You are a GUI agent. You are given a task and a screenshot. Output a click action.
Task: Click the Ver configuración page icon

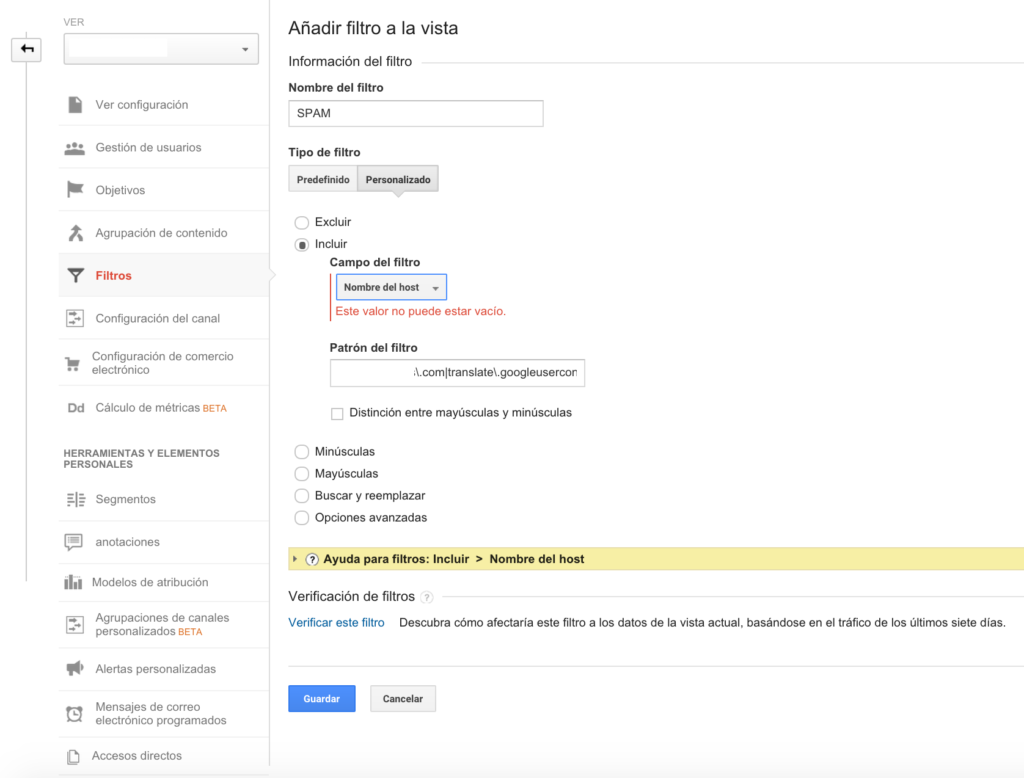[74, 104]
